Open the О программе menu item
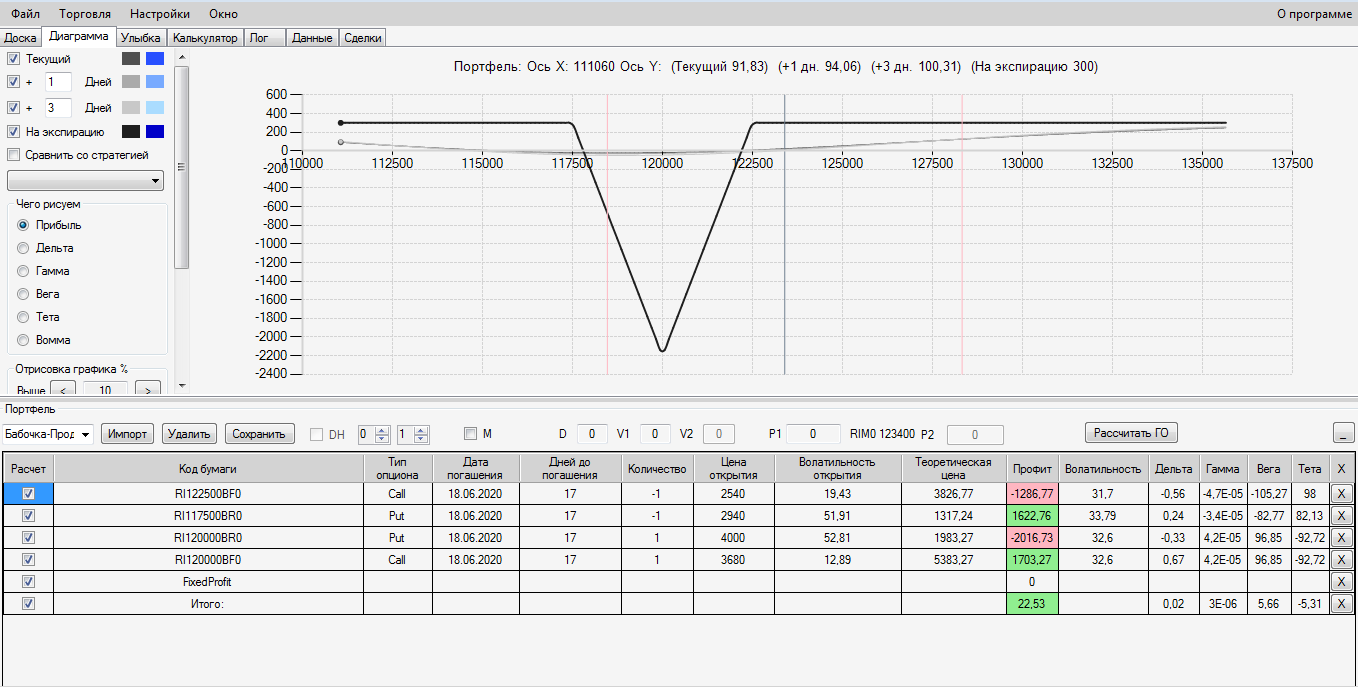This screenshot has width=1358, height=687. (x=1314, y=14)
